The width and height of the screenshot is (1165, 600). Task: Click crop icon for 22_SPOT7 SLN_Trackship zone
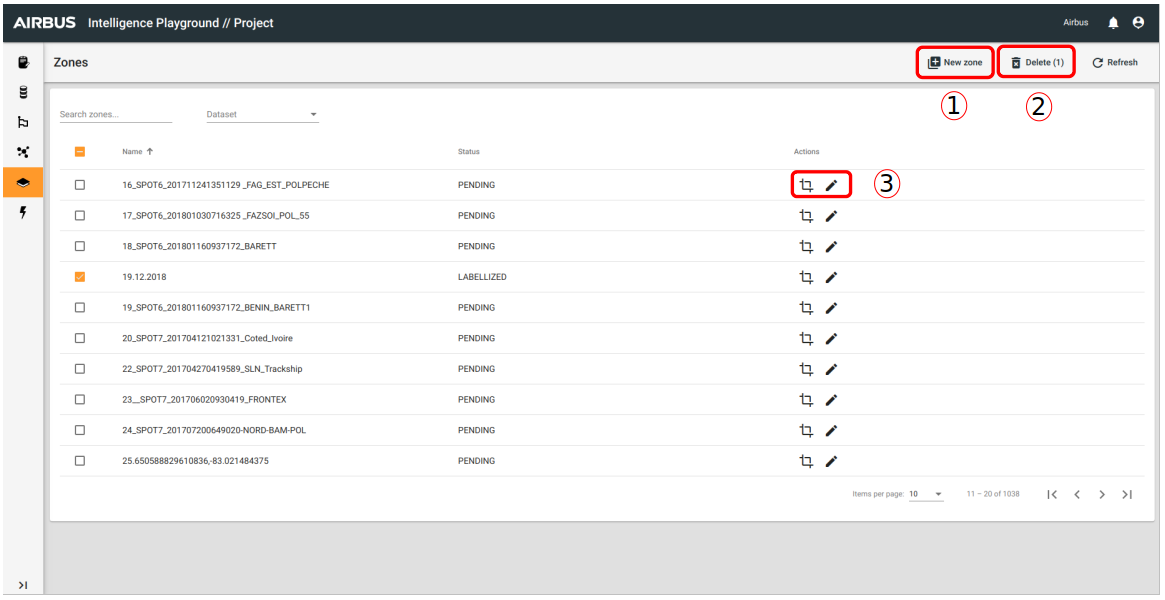[x=806, y=369]
